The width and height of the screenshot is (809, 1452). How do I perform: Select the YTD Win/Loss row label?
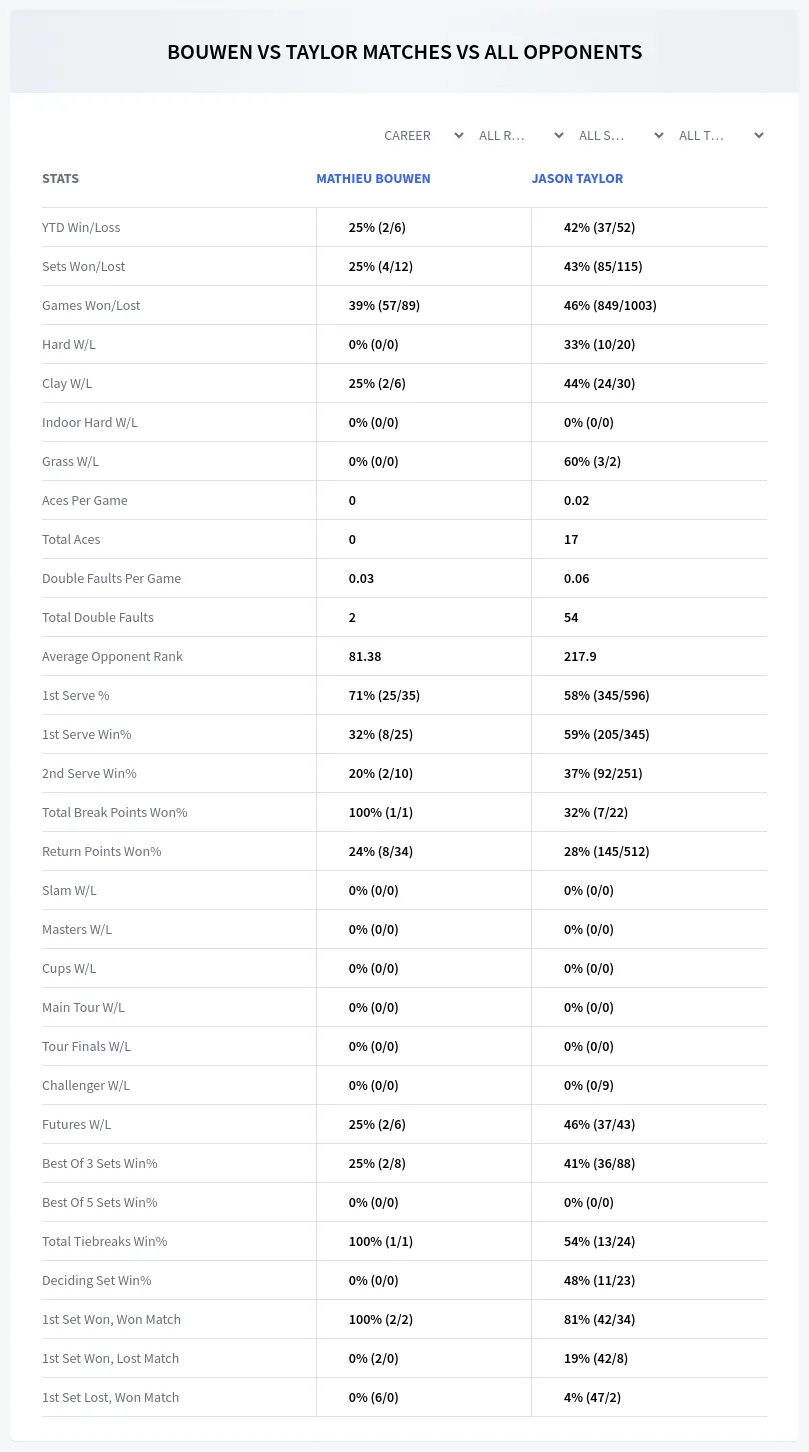coord(81,227)
